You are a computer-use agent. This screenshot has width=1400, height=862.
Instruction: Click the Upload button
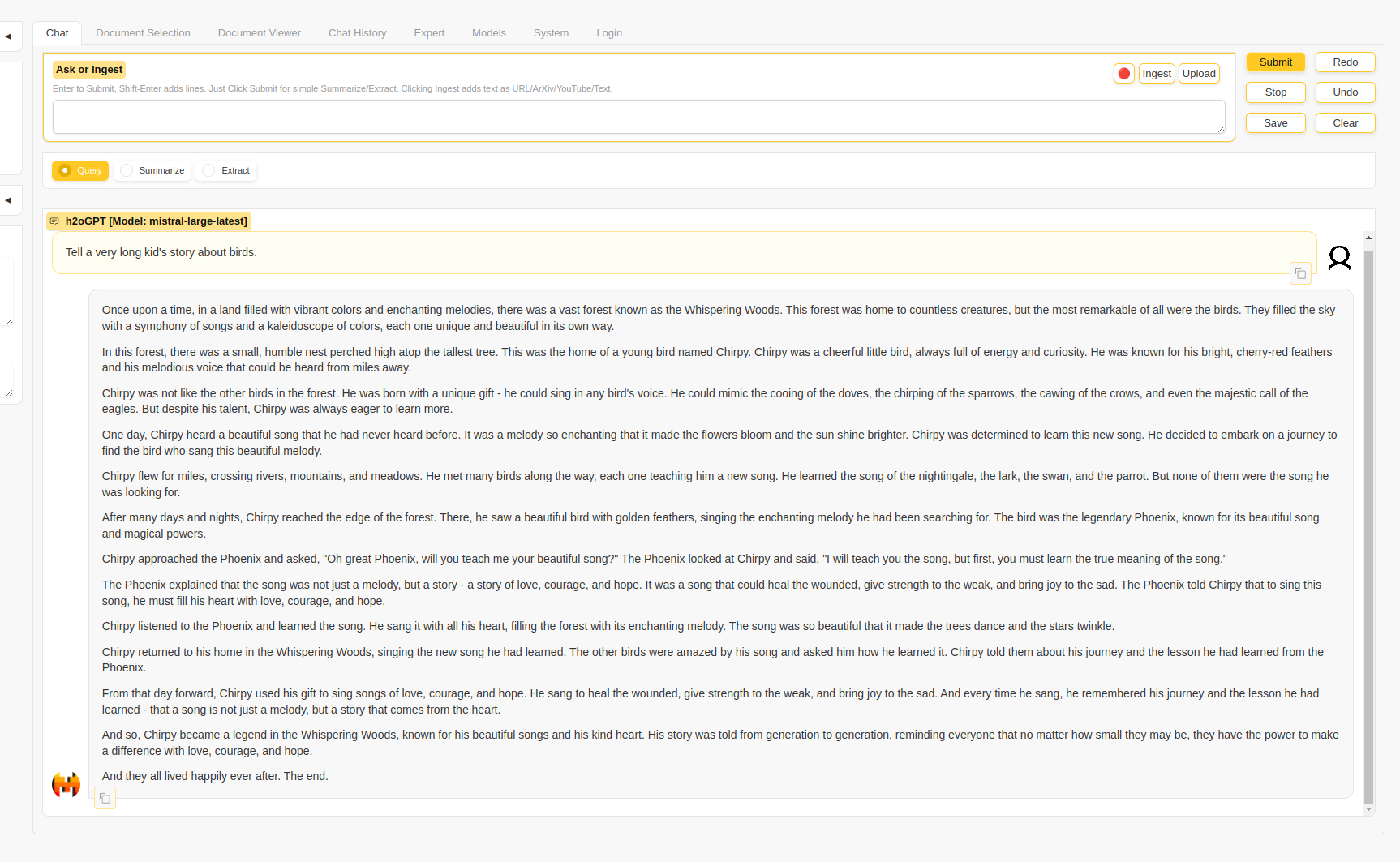click(1199, 74)
